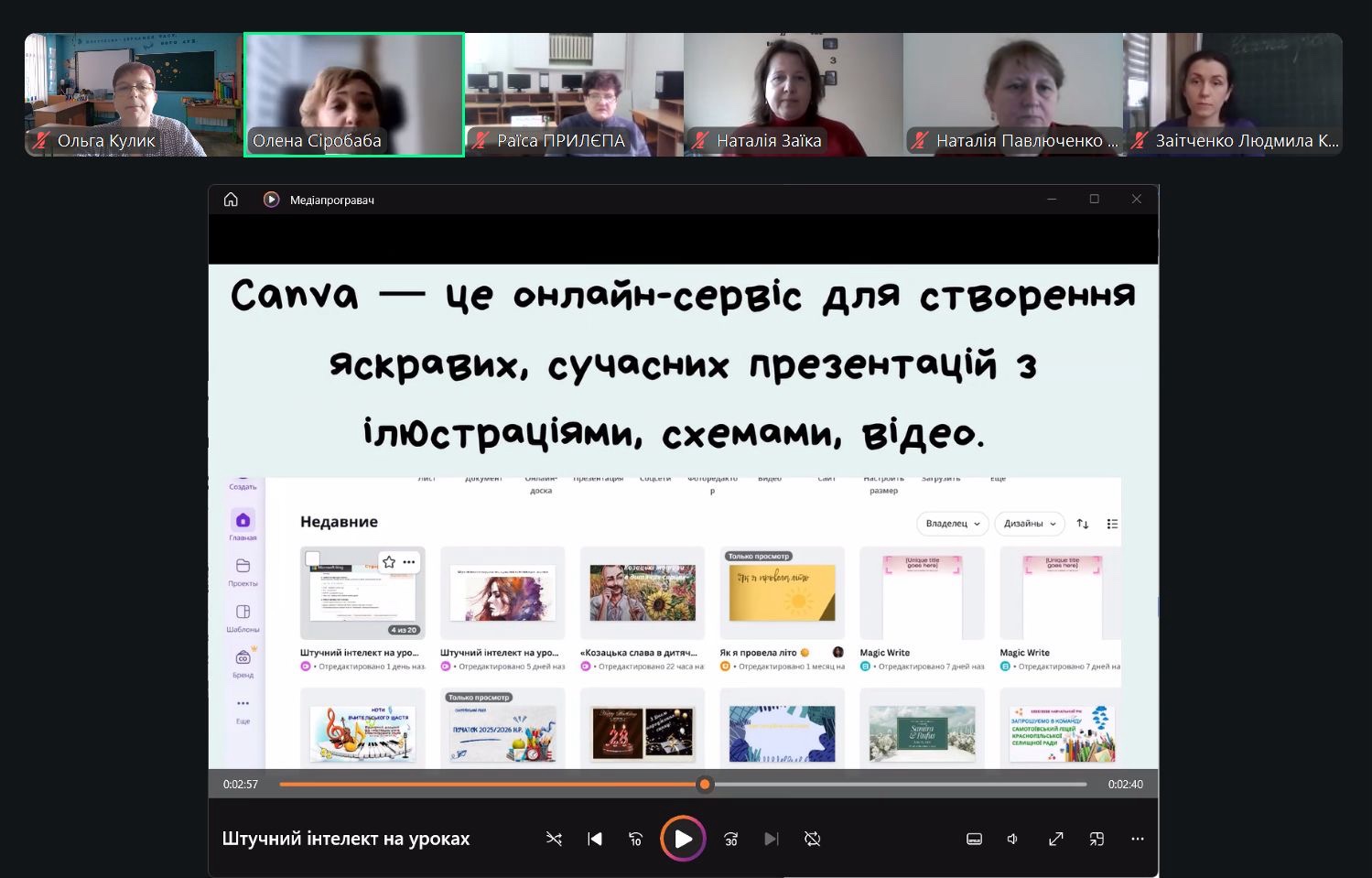Click the Недавние section heading
1372x878 pixels.
point(339,522)
